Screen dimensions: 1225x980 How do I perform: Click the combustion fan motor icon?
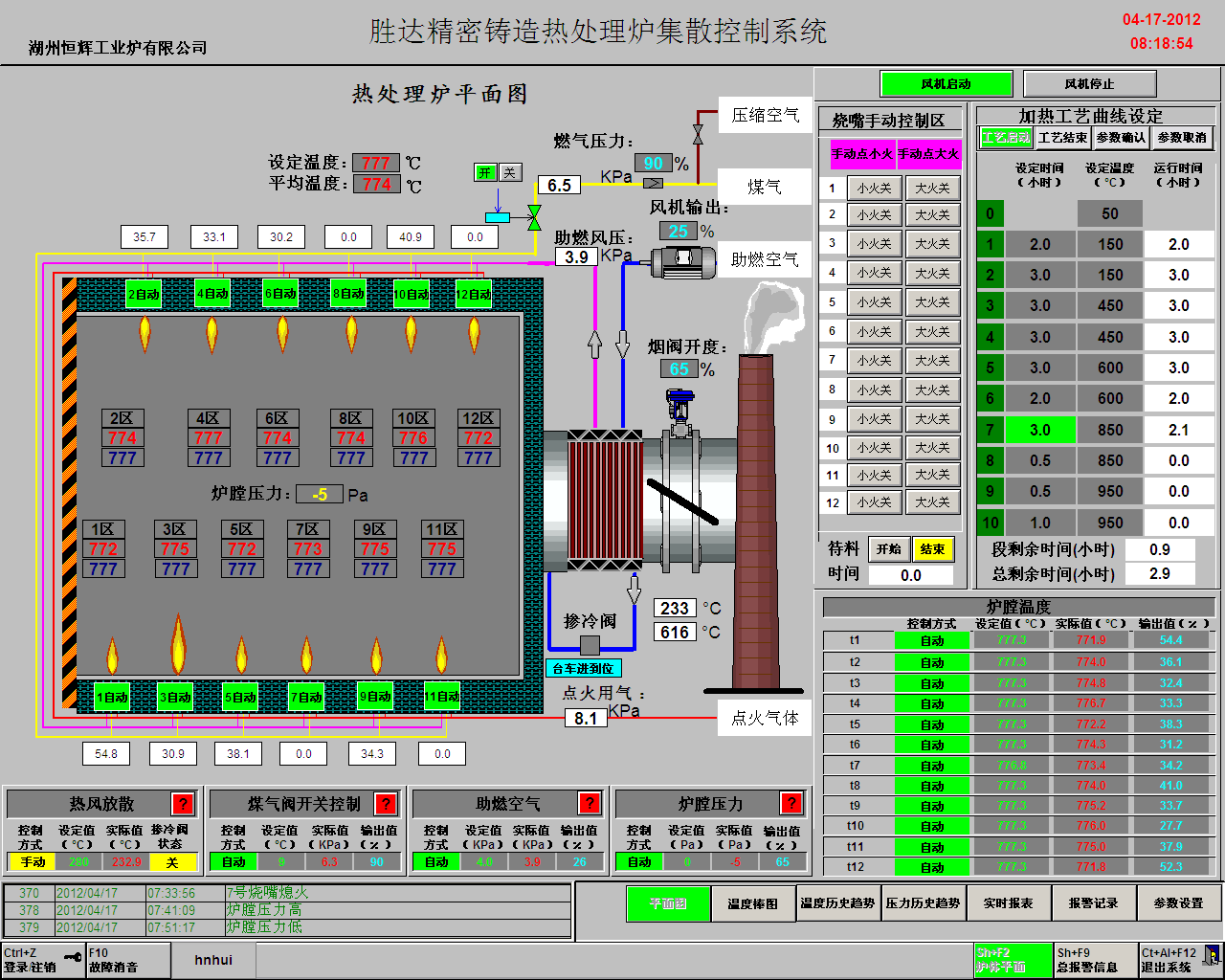tap(683, 260)
